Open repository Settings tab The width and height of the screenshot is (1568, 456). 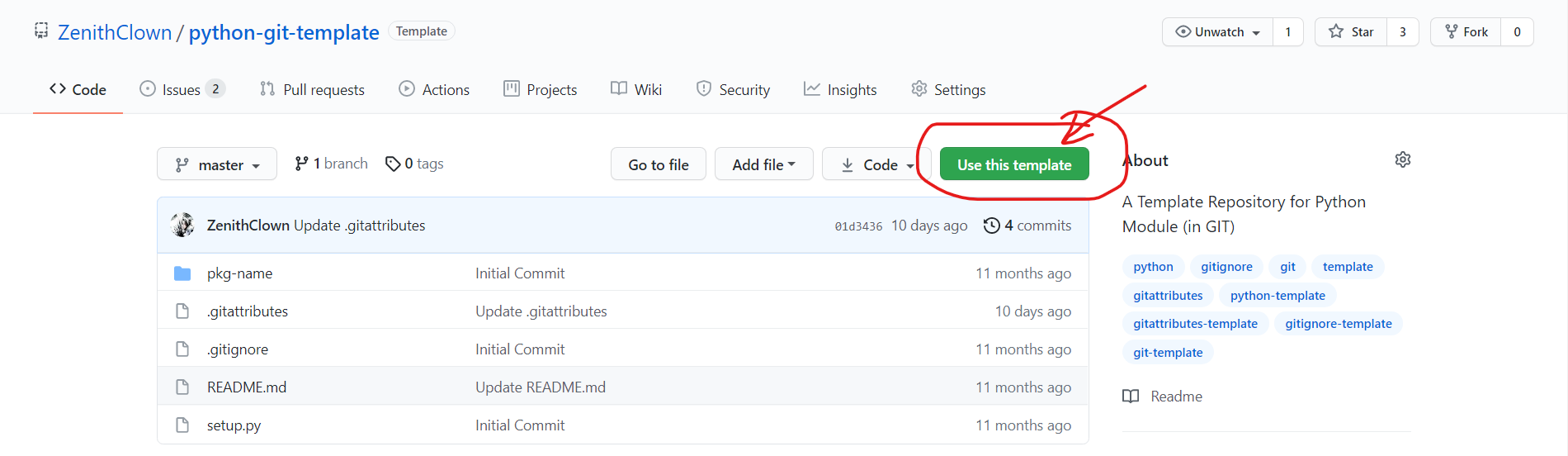[x=948, y=89]
